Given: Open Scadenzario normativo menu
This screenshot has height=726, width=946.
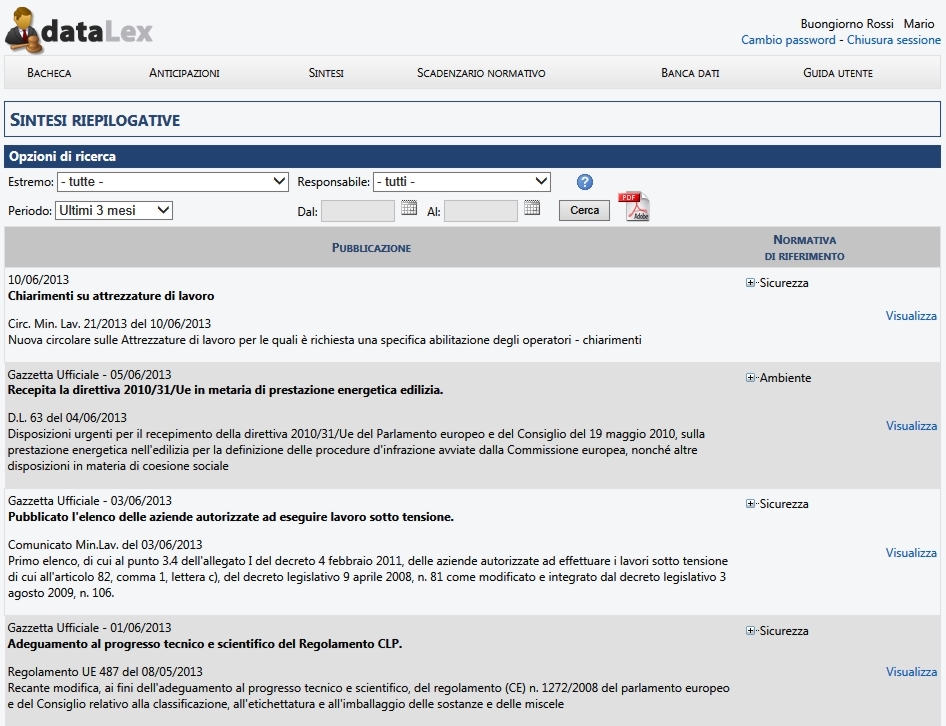Looking at the screenshot, I should click(x=481, y=73).
